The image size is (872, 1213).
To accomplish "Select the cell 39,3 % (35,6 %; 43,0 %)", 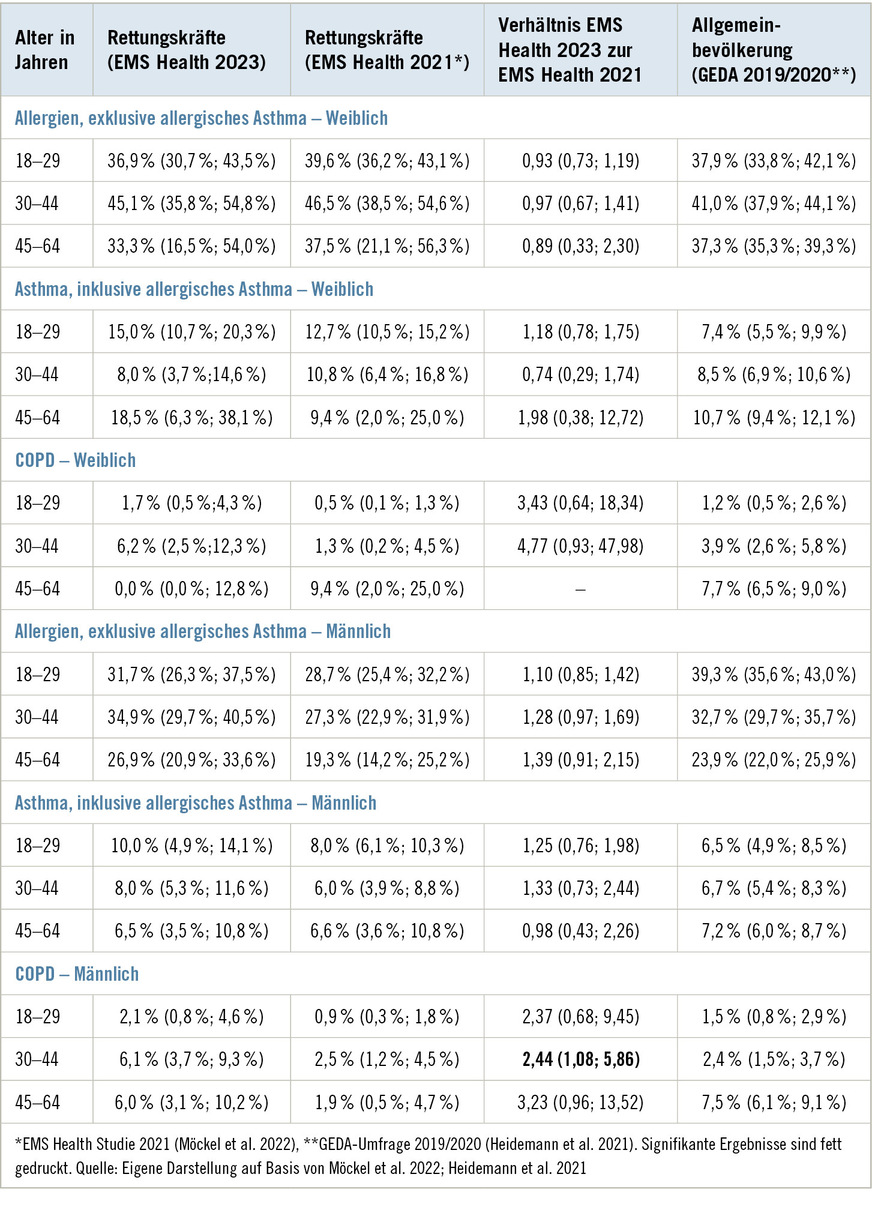I will pyautogui.click(x=773, y=674).
